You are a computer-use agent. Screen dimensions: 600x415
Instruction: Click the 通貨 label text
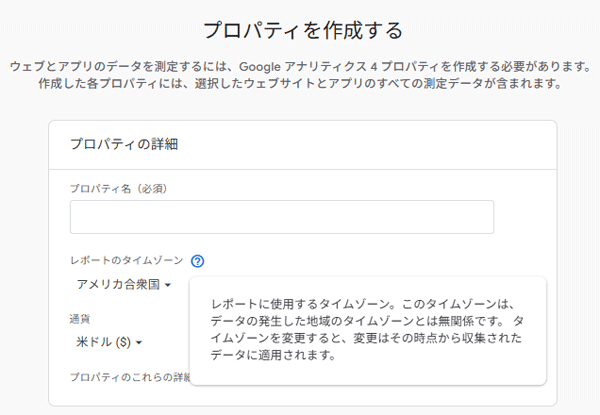tap(81, 319)
